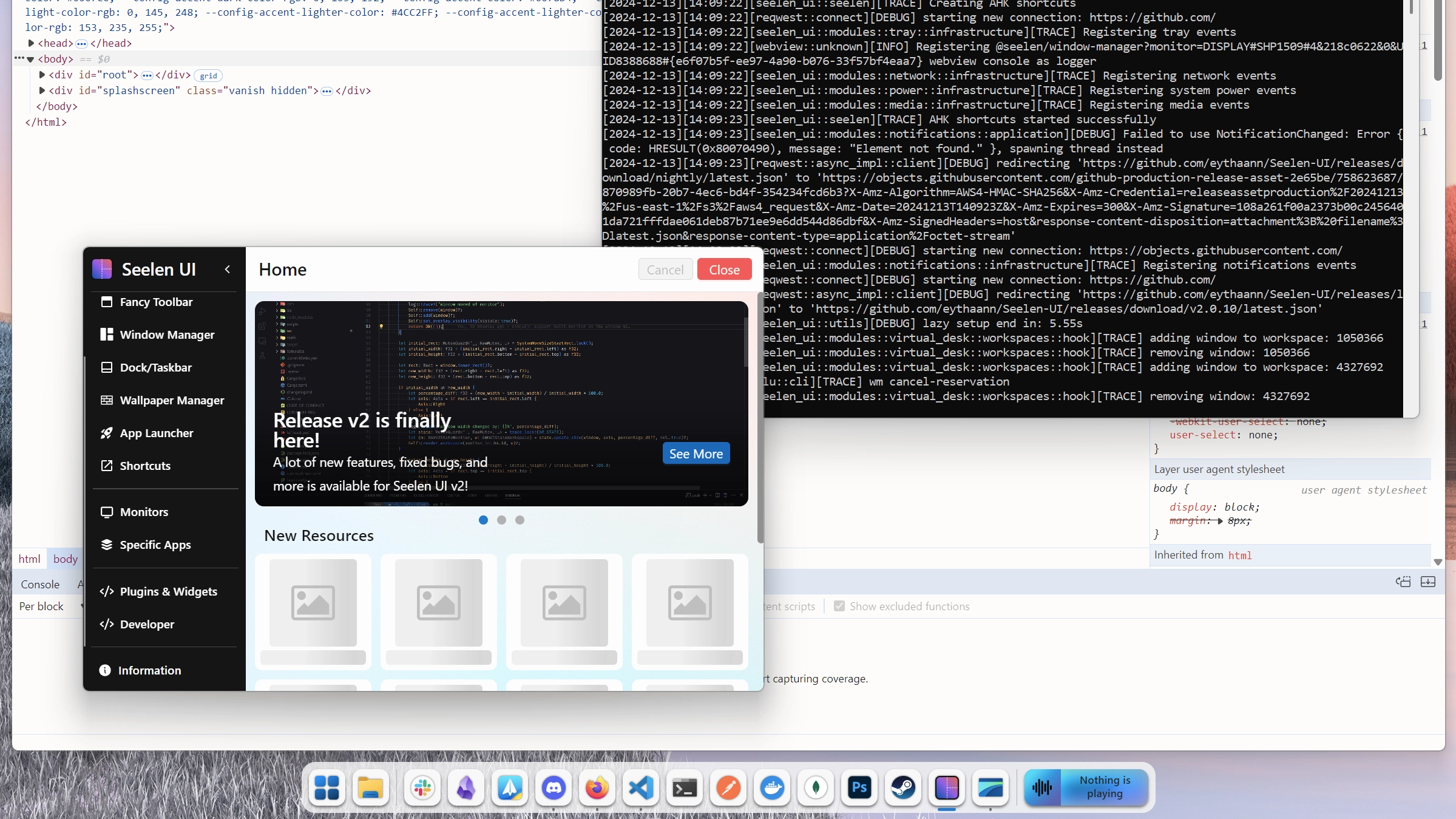Expand the div id="root" node
Viewport: 1456px width, 819px height.
(x=41, y=75)
